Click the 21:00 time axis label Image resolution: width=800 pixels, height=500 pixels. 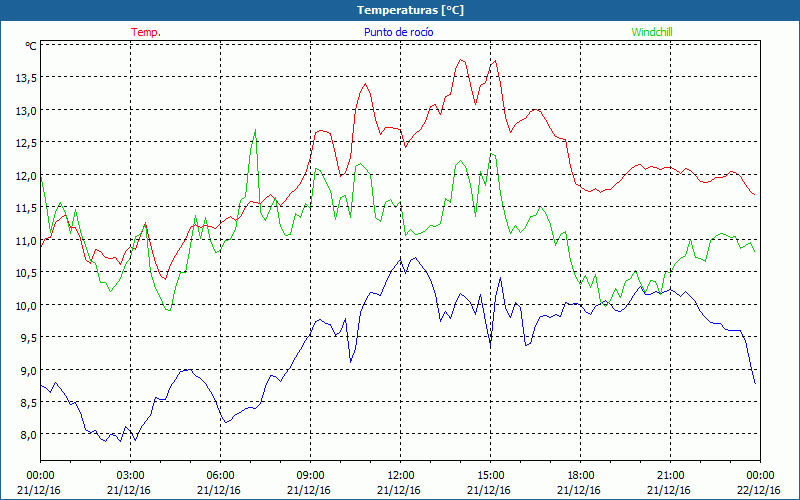point(670,476)
